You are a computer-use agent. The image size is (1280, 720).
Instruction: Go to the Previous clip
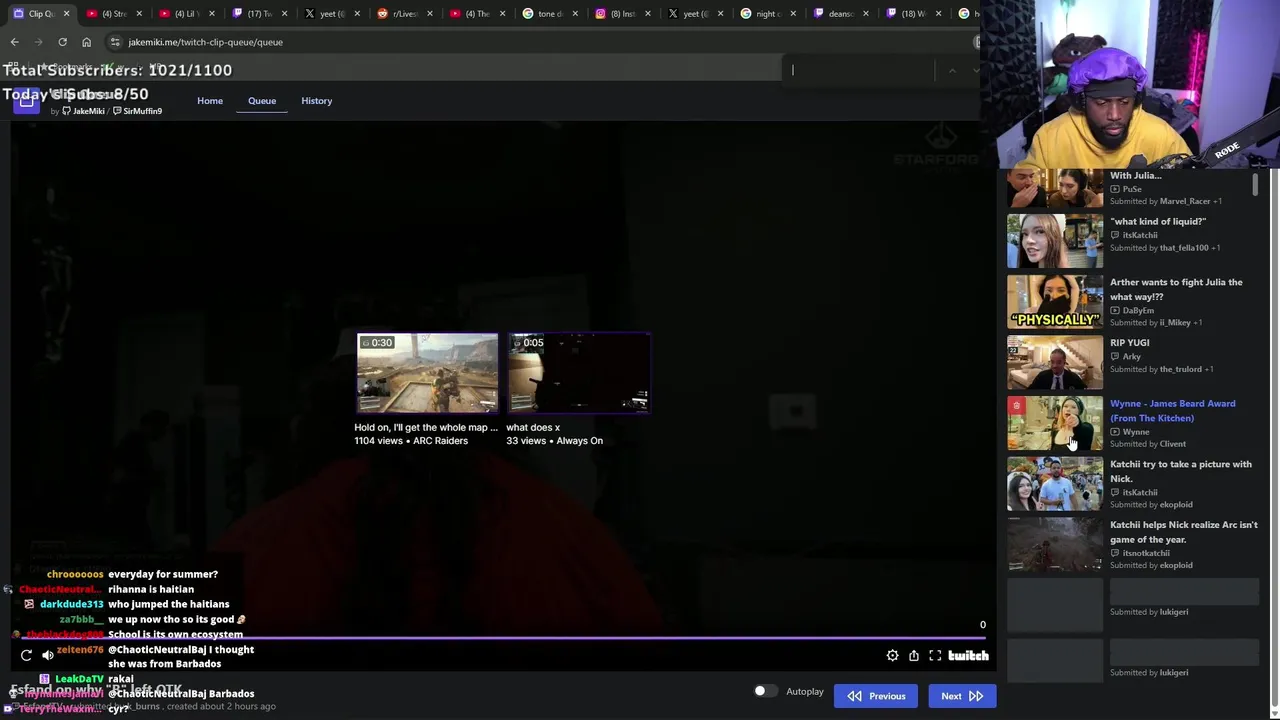coord(876,696)
